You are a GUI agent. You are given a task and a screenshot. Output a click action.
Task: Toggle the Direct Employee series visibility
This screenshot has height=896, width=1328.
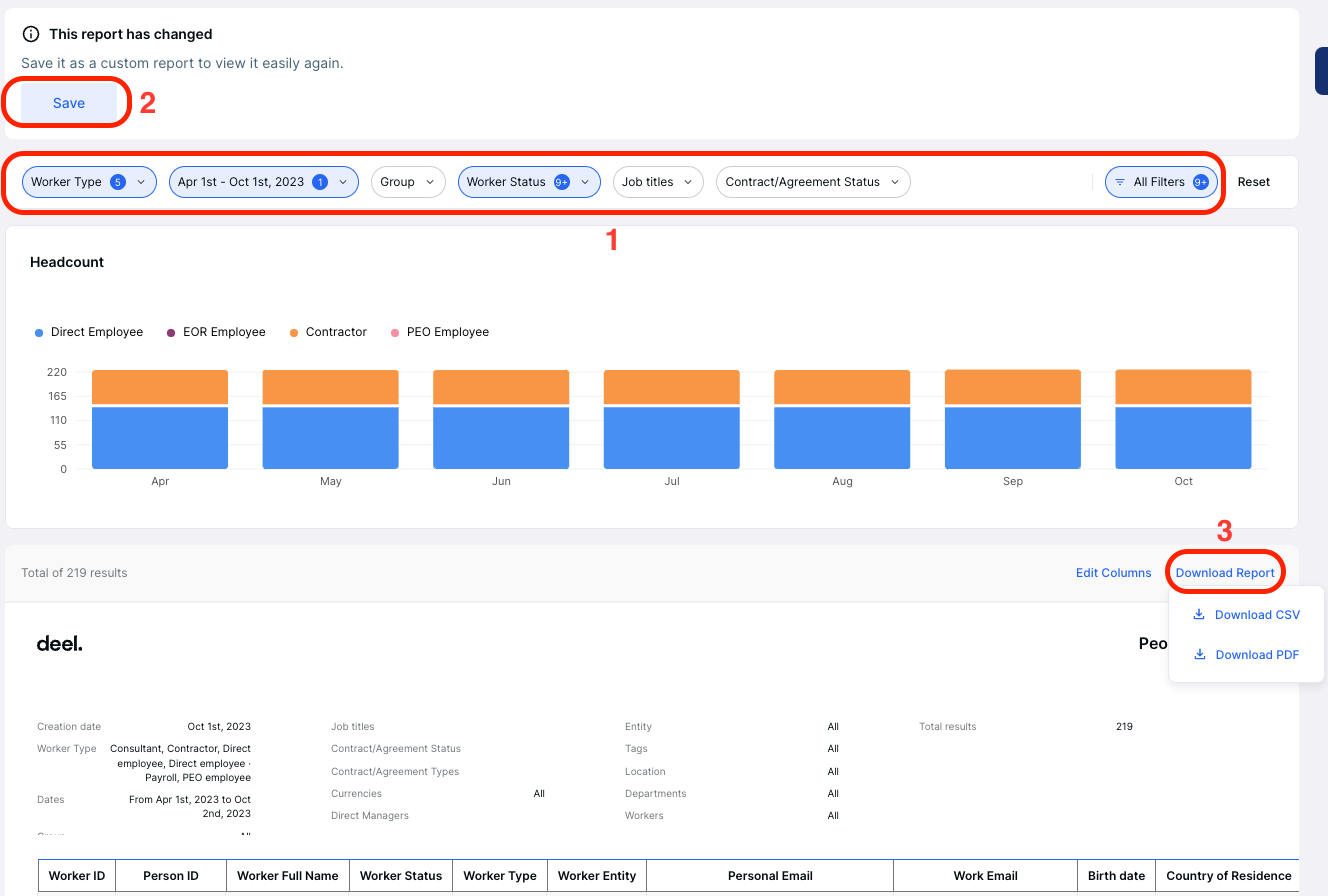point(88,331)
